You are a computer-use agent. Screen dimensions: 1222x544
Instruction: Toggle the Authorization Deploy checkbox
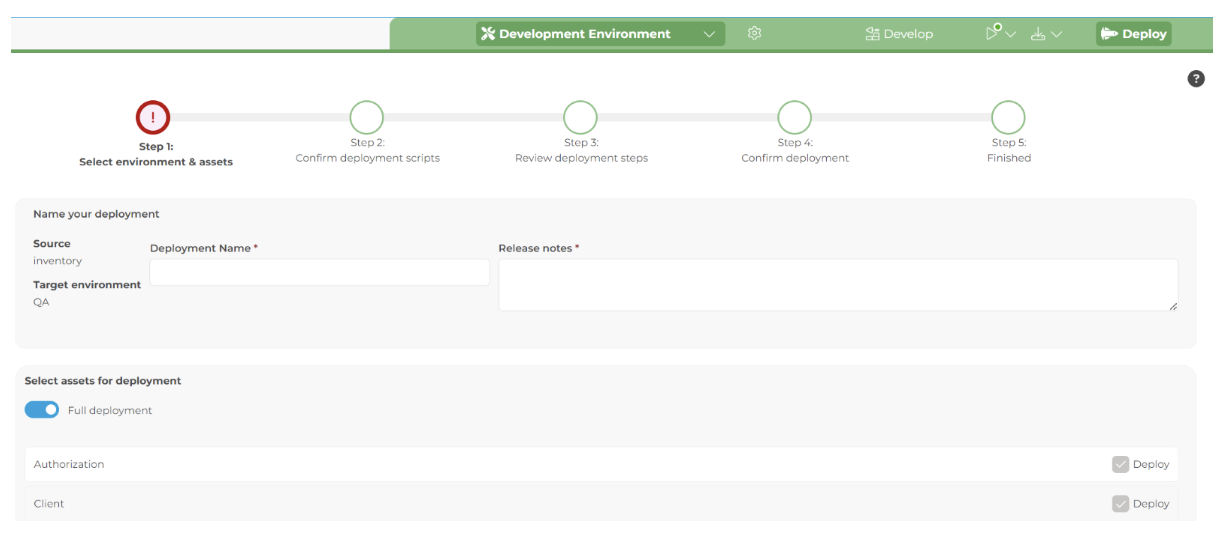click(1120, 464)
